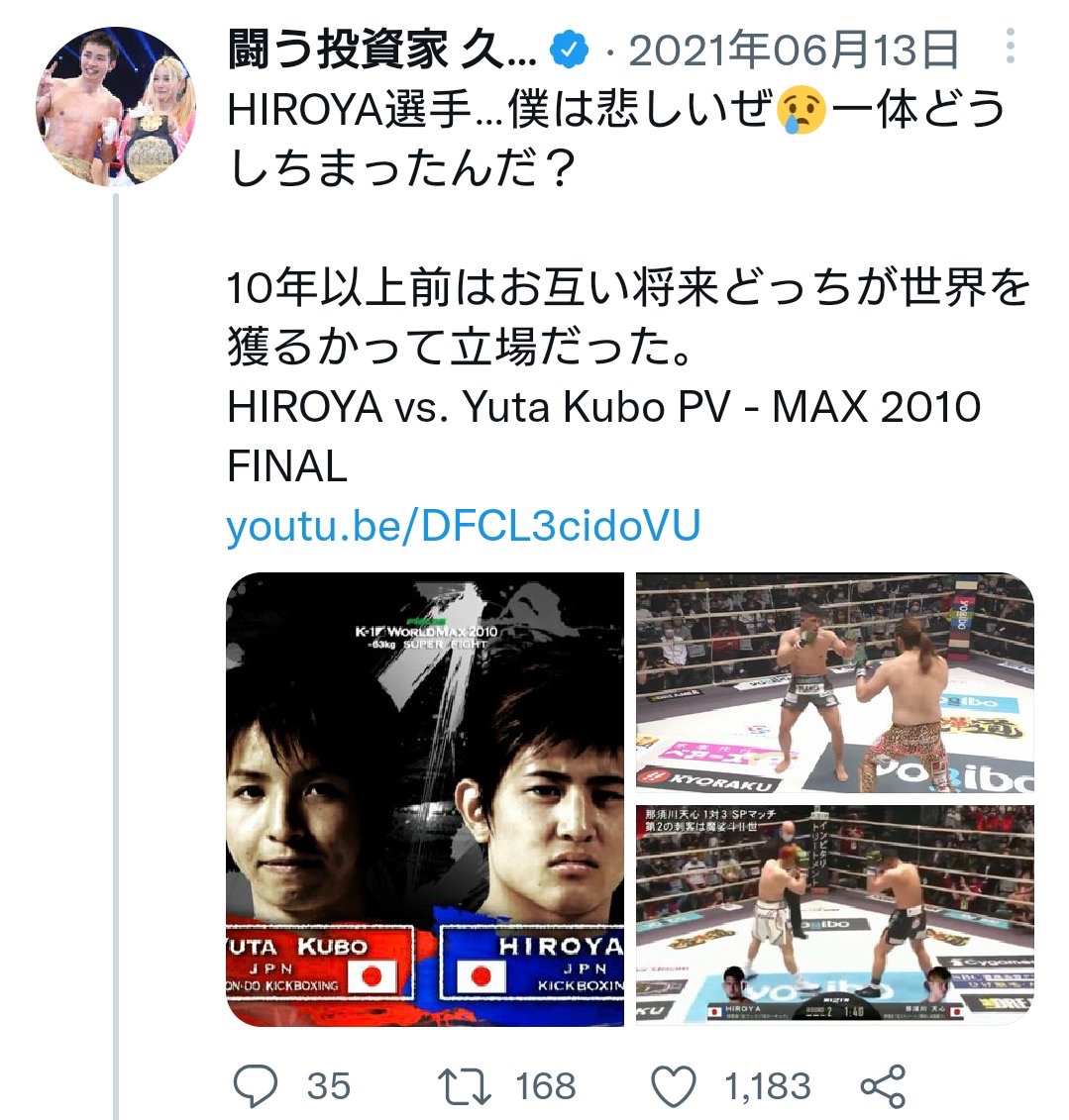Click the crying face emoji
This screenshot has height=1120, width=1069.
[x=802, y=110]
